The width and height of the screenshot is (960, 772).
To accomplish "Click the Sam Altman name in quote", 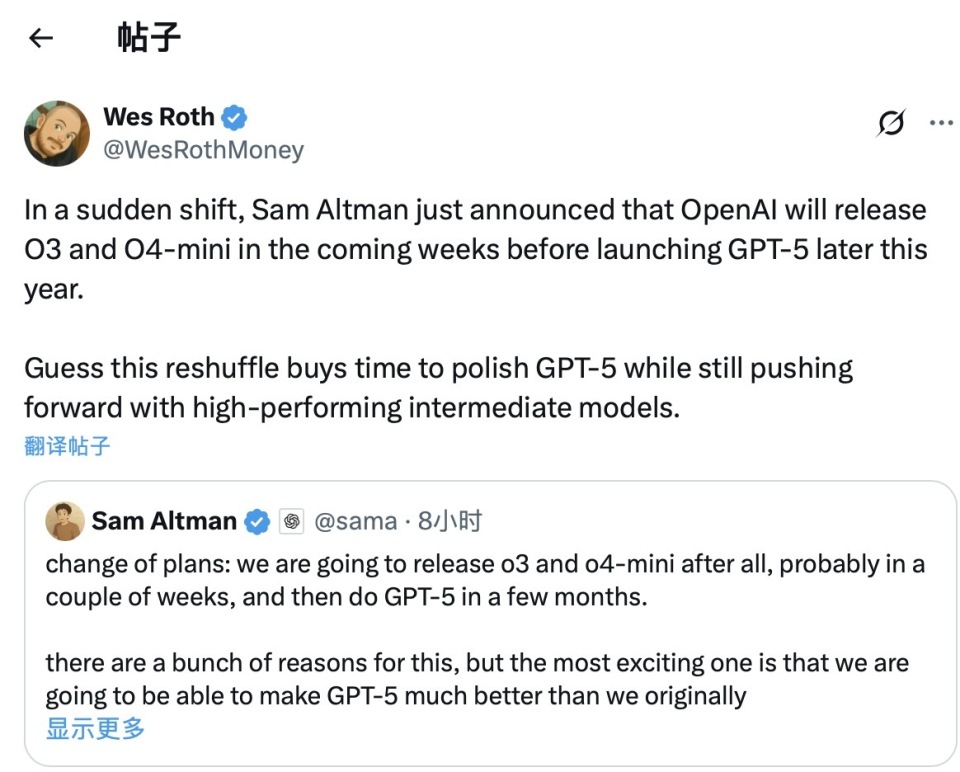I will click(164, 521).
